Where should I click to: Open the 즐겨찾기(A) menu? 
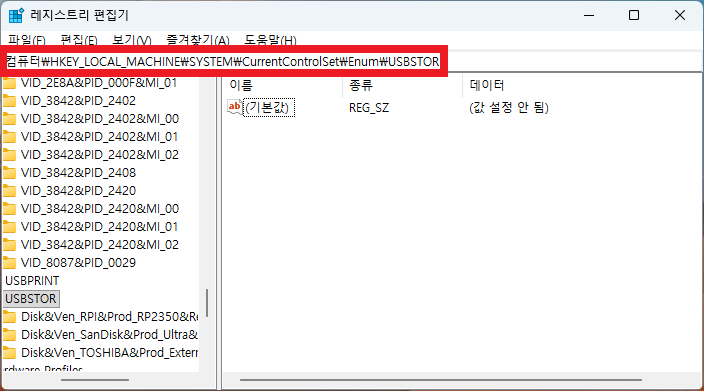tap(198, 40)
